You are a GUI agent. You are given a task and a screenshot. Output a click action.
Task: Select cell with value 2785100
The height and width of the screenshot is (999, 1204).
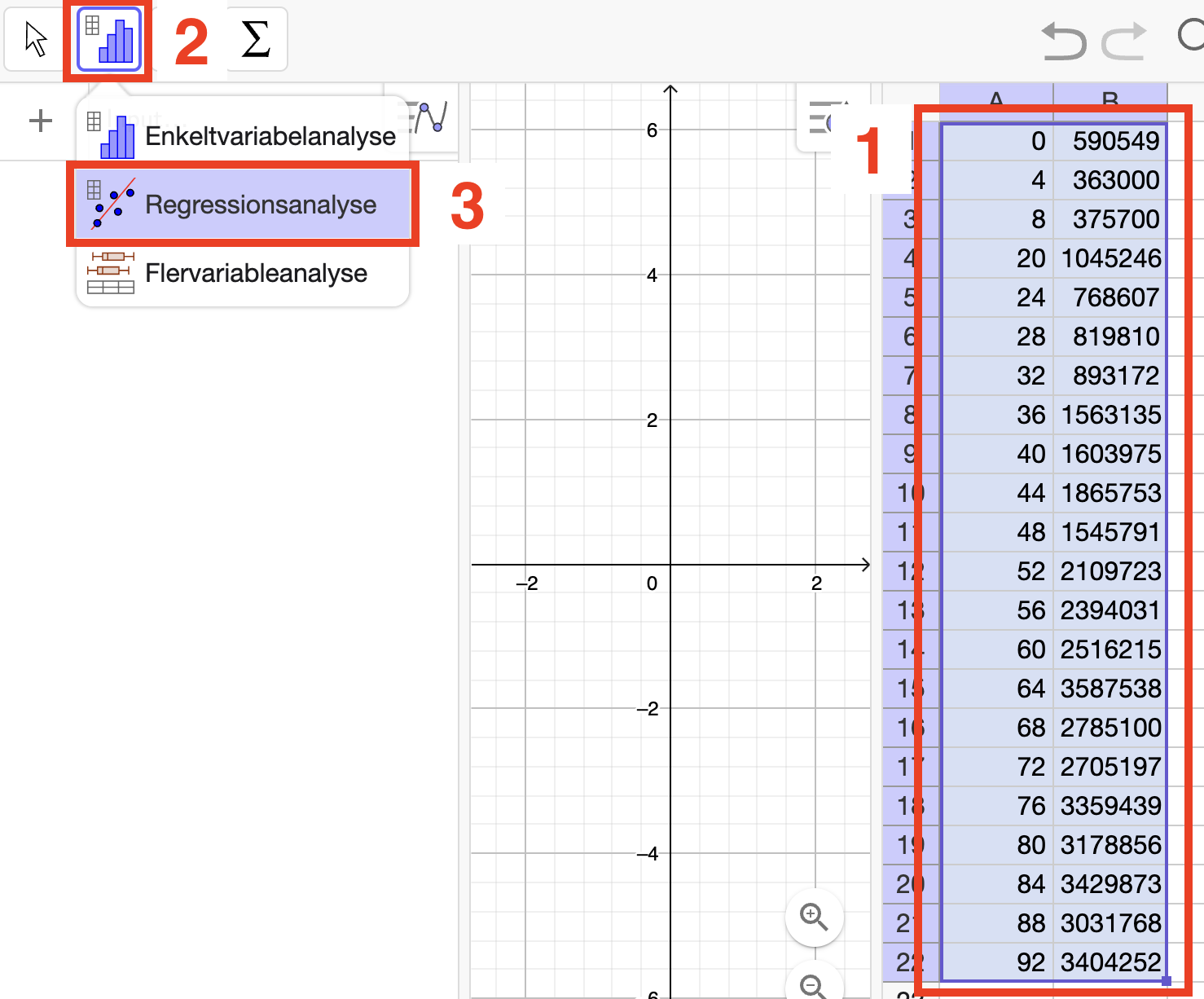[1110, 728]
